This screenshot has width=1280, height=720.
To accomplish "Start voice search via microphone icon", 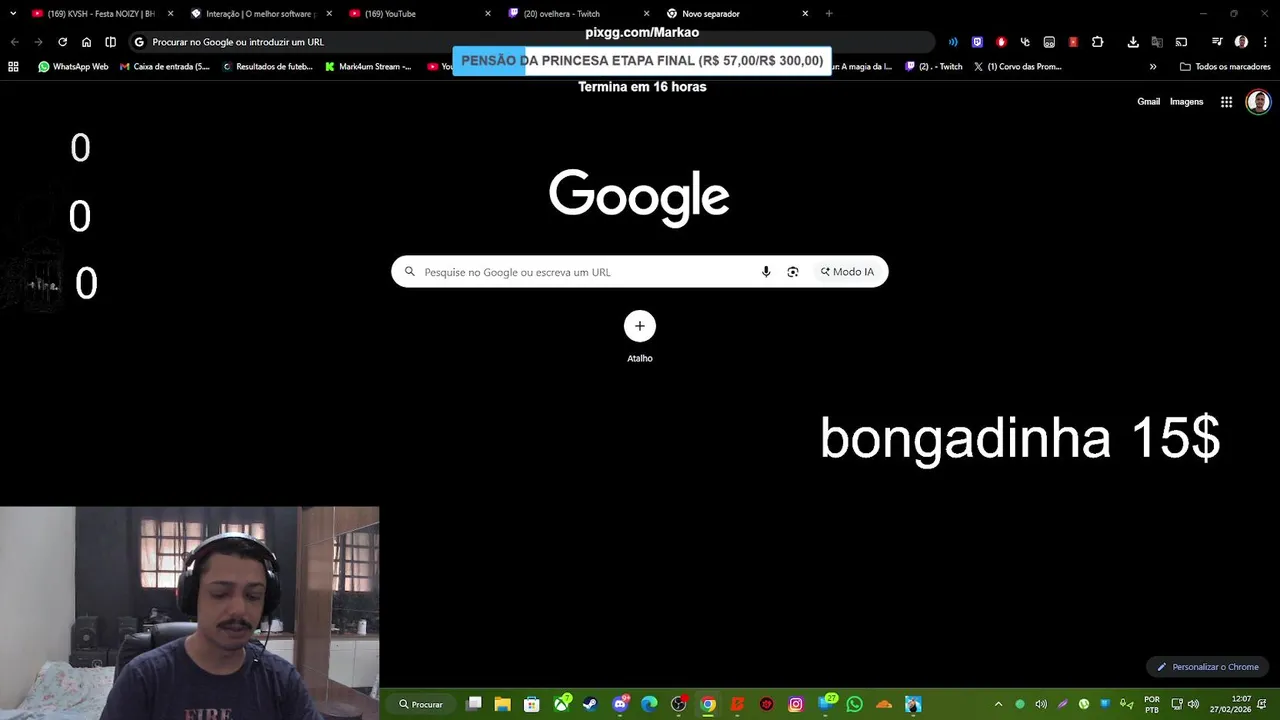I will pyautogui.click(x=766, y=272).
